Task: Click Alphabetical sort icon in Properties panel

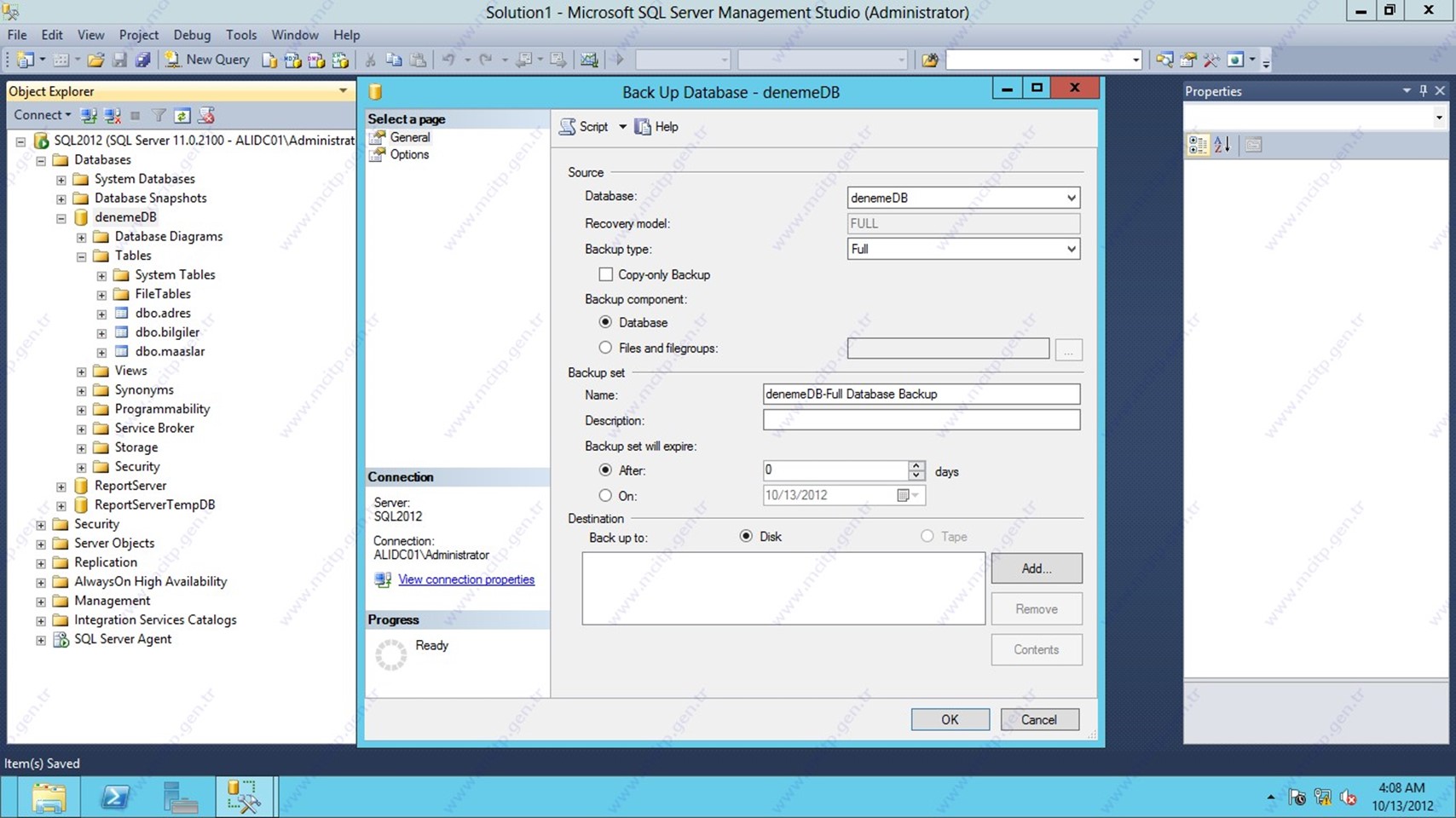Action: (x=1222, y=145)
